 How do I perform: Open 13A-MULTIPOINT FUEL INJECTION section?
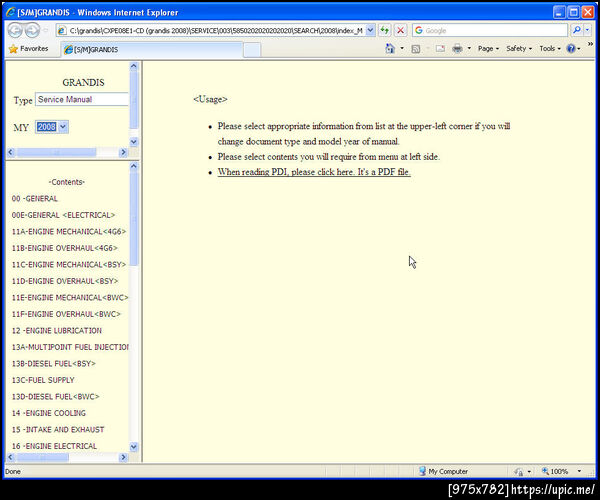click(x=70, y=347)
